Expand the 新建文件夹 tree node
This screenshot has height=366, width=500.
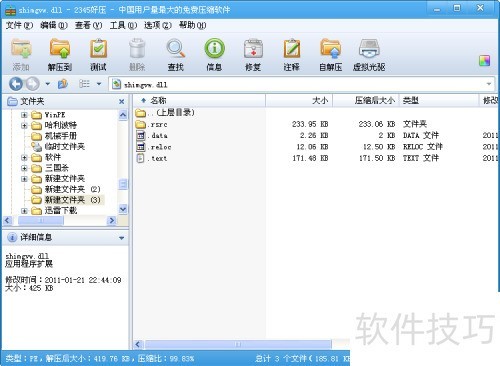pos(24,179)
